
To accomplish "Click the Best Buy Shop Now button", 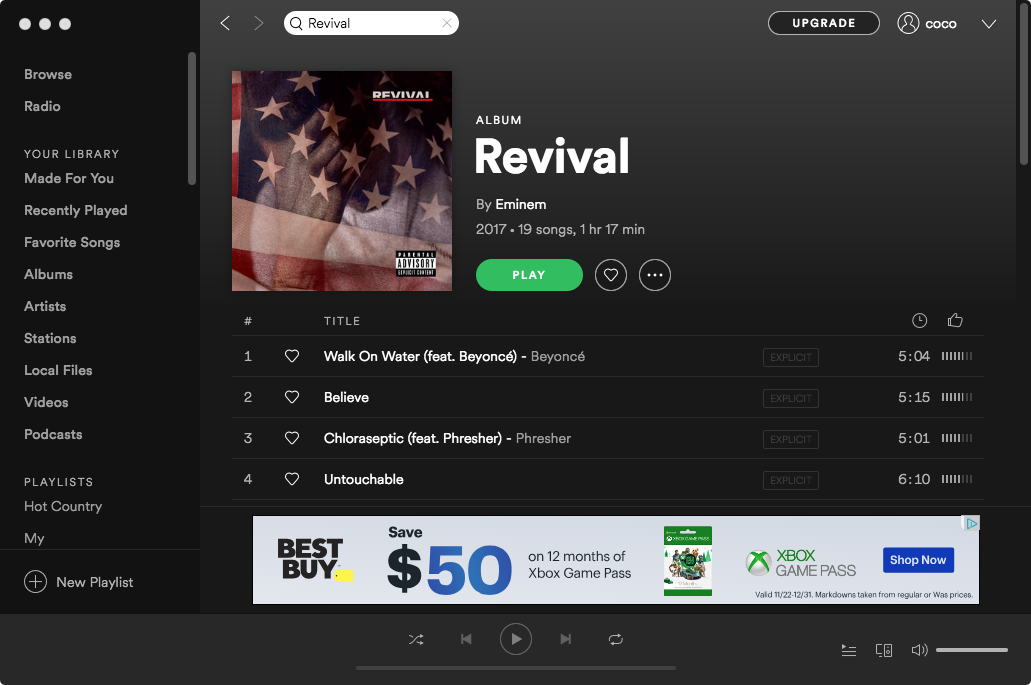I will (x=918, y=560).
